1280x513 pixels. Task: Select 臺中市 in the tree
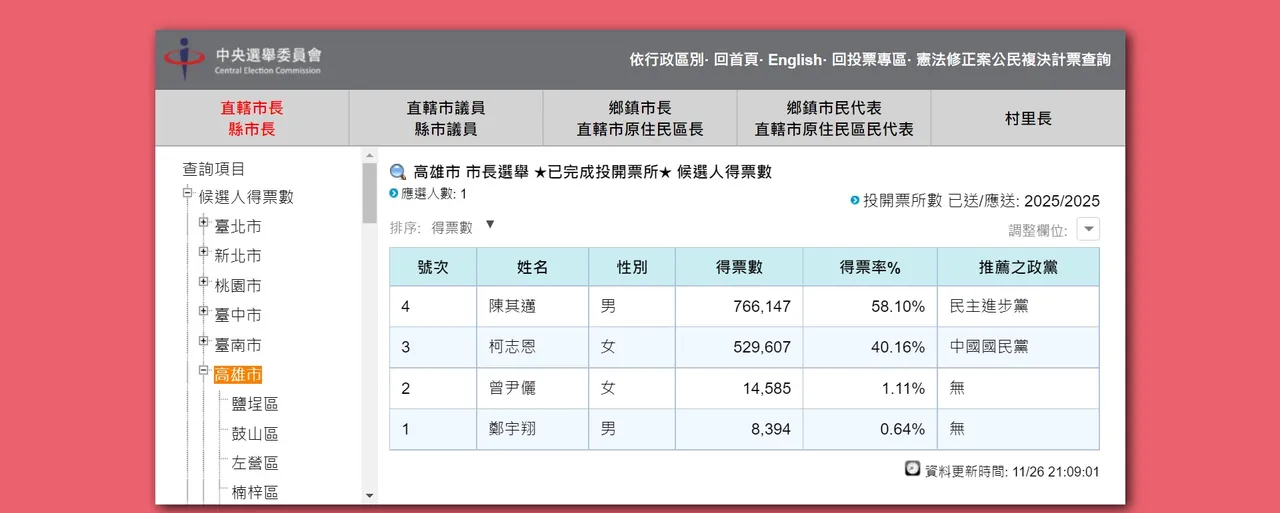click(x=238, y=315)
